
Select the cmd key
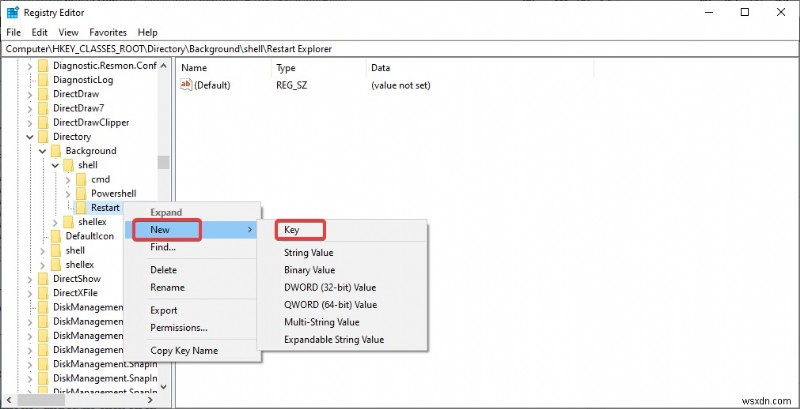pos(101,180)
